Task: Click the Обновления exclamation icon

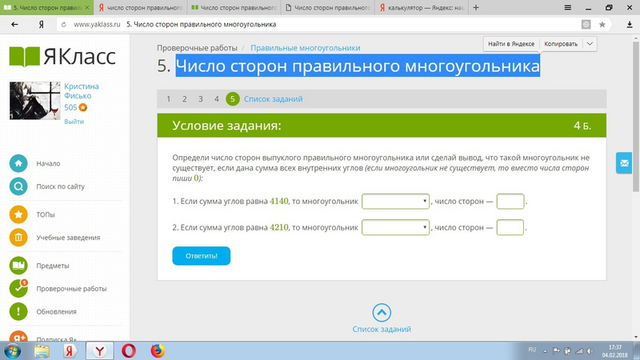Action: point(18,311)
